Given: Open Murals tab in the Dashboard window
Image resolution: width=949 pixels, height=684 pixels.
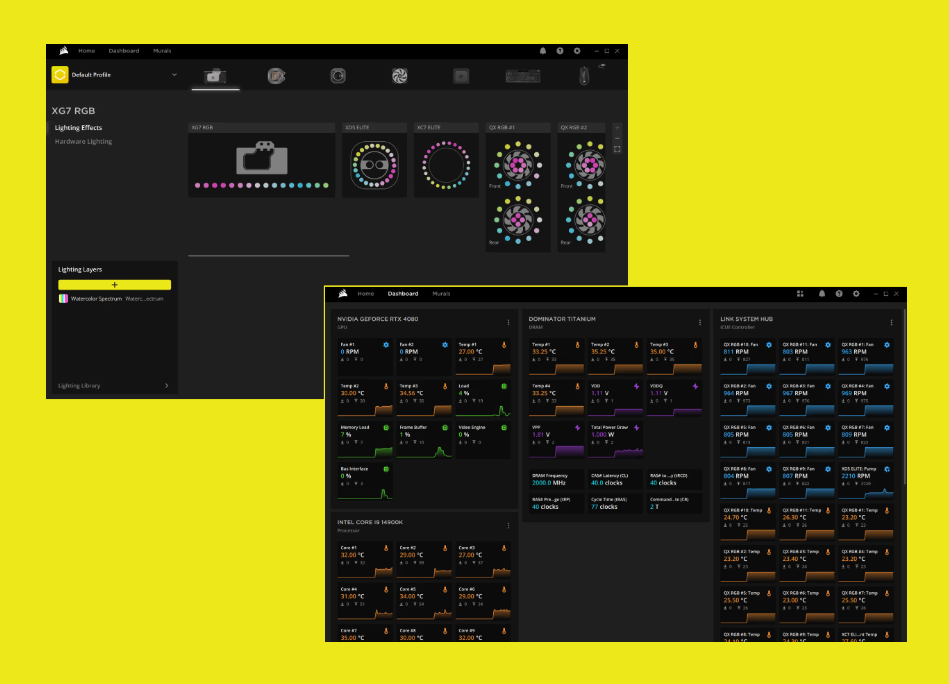Looking at the screenshot, I should [x=441, y=294].
